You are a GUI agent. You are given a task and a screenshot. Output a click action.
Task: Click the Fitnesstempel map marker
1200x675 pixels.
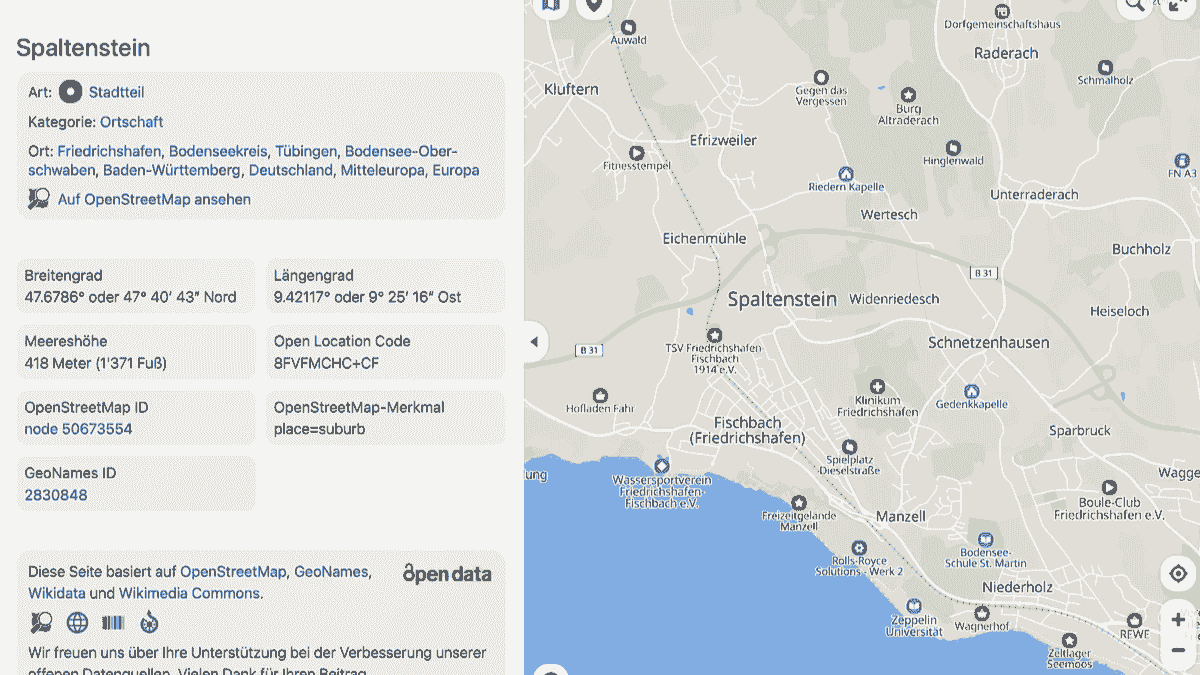coord(636,153)
